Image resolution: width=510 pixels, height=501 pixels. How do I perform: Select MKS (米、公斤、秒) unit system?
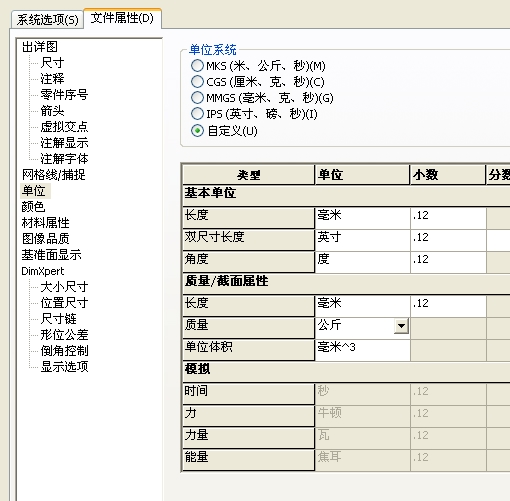197,66
